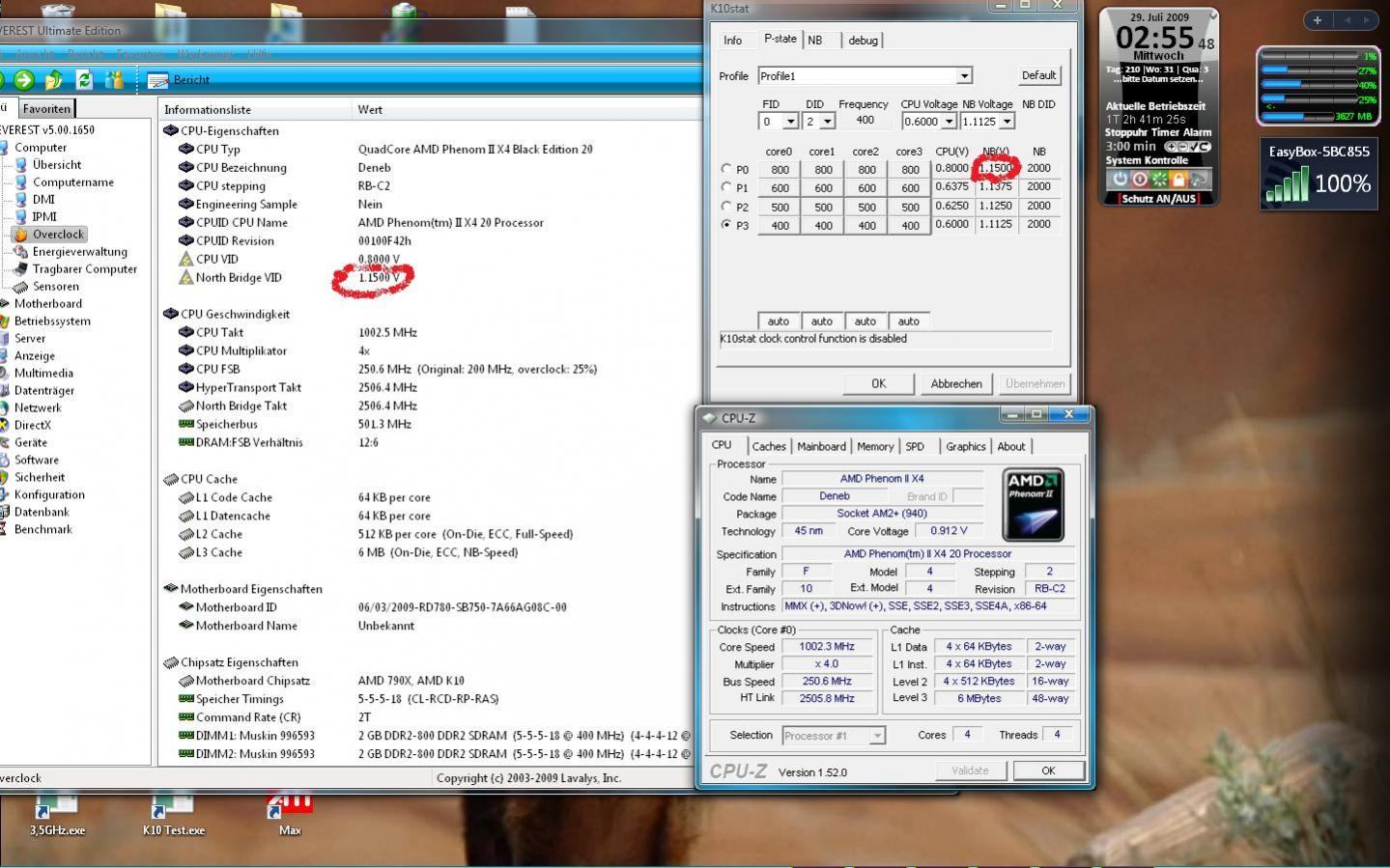1390x868 pixels.
Task: Open the Datenbank category
Action: [x=42, y=513]
